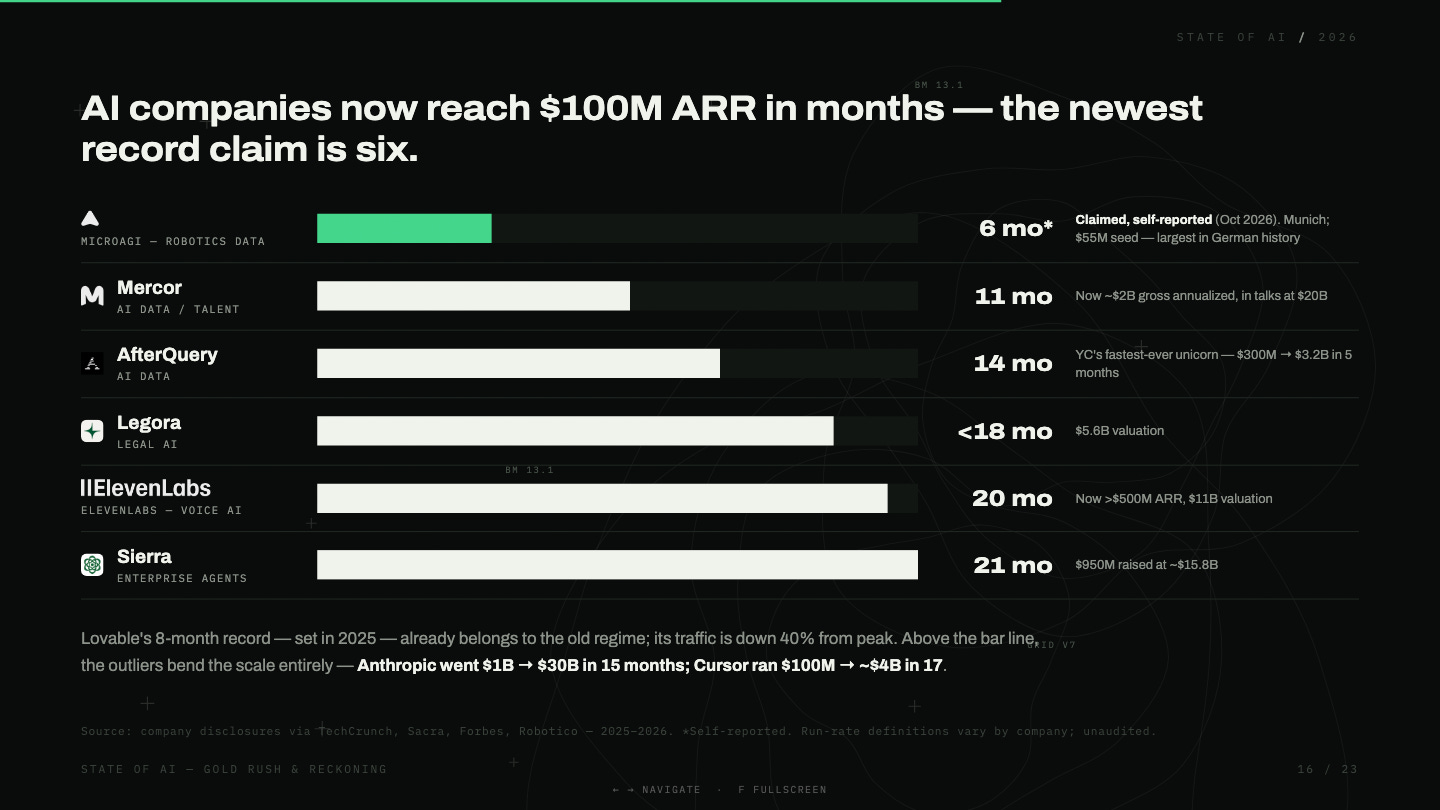Click the 'LEGAL AI' subtitle

tap(147, 444)
